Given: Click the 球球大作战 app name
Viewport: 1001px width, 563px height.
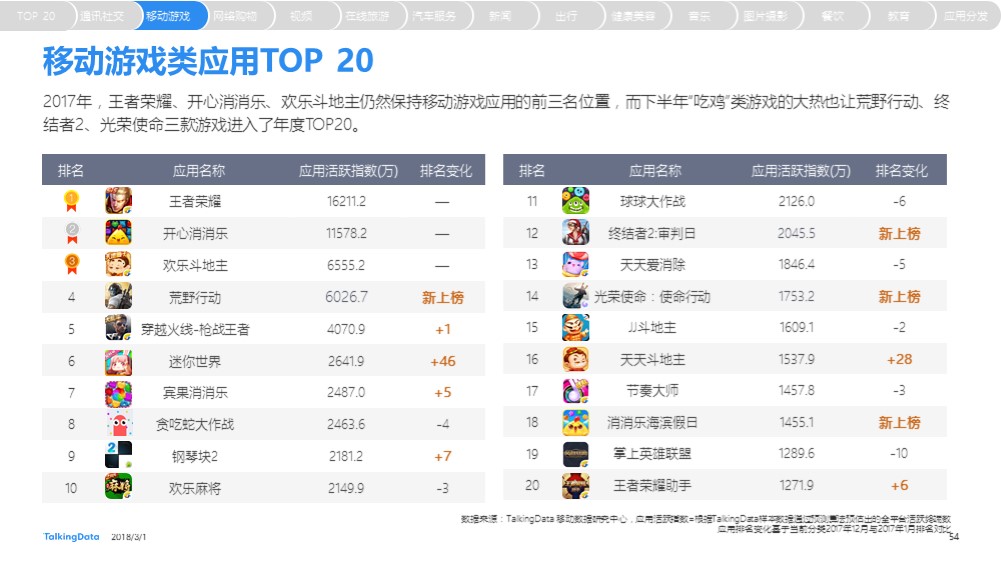Looking at the screenshot, I should [x=652, y=202].
